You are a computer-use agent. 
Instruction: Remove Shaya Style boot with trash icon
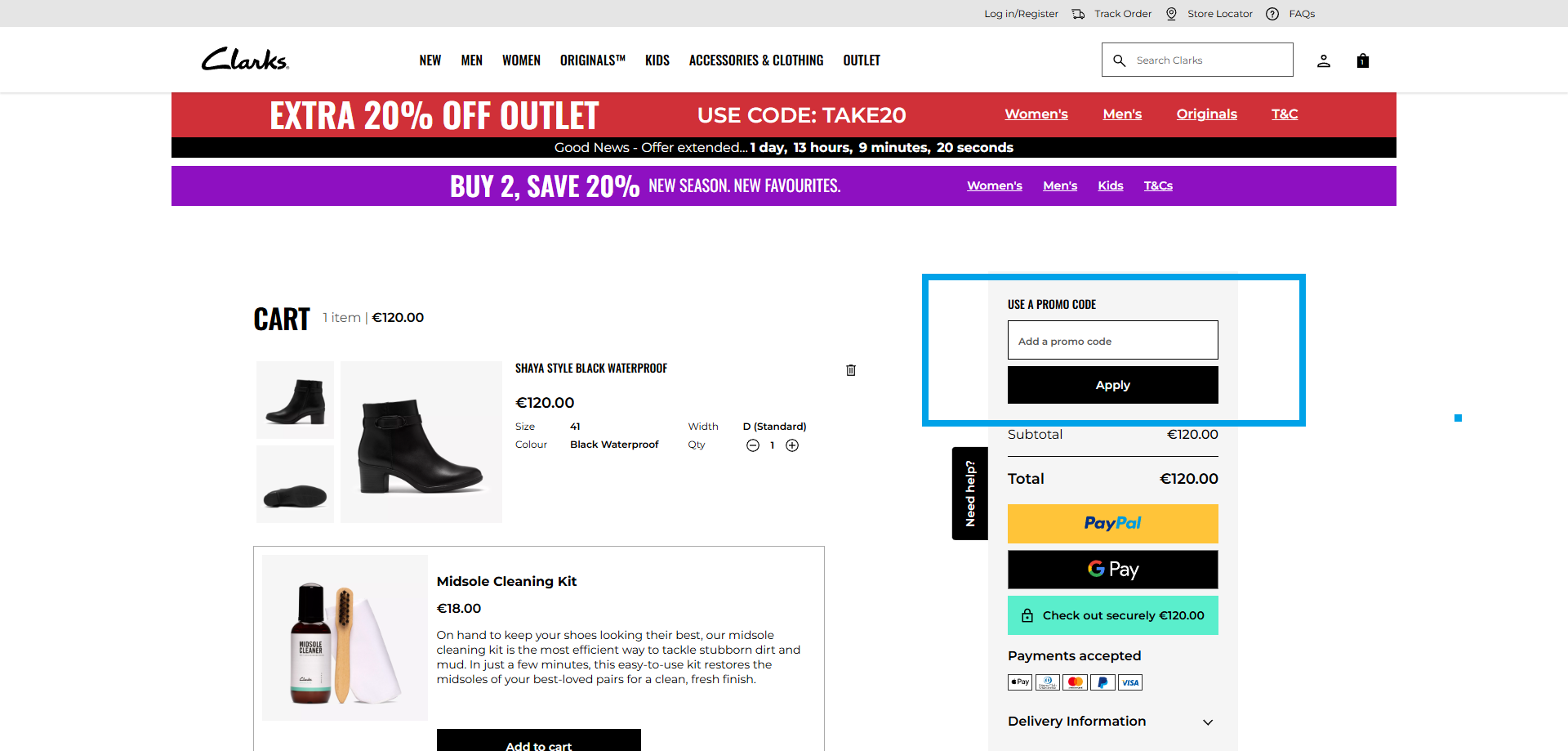pyautogui.click(x=851, y=370)
